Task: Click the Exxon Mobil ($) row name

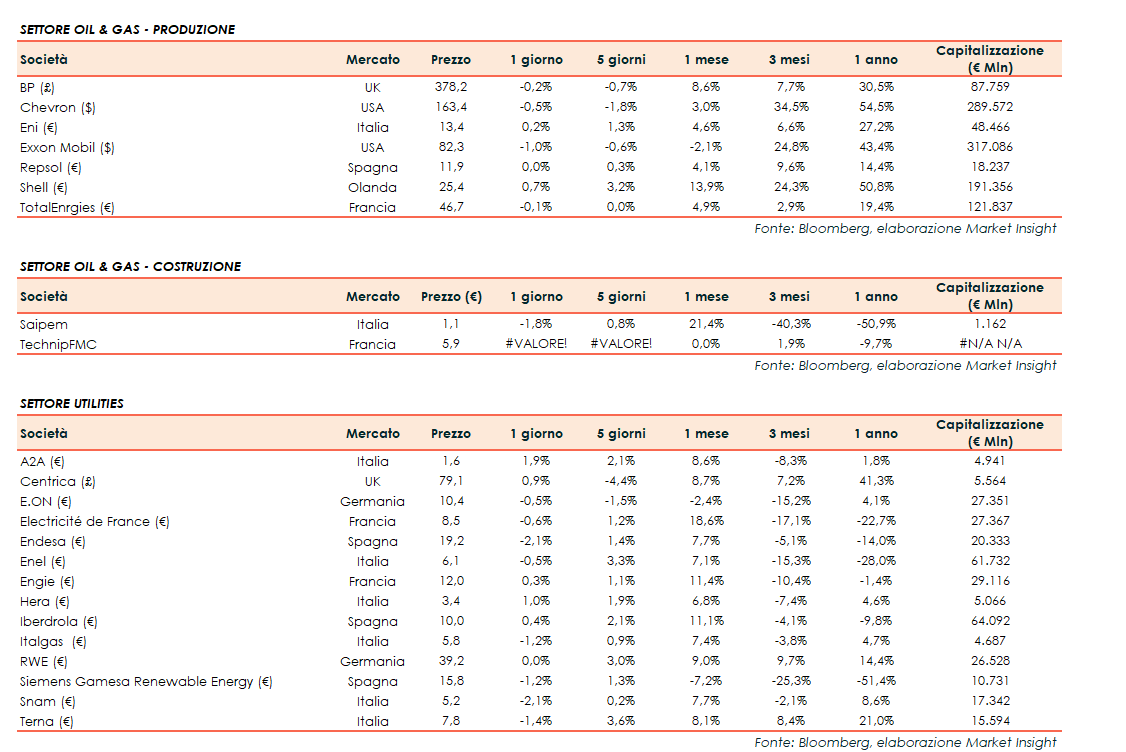Action: pyautogui.click(x=67, y=147)
